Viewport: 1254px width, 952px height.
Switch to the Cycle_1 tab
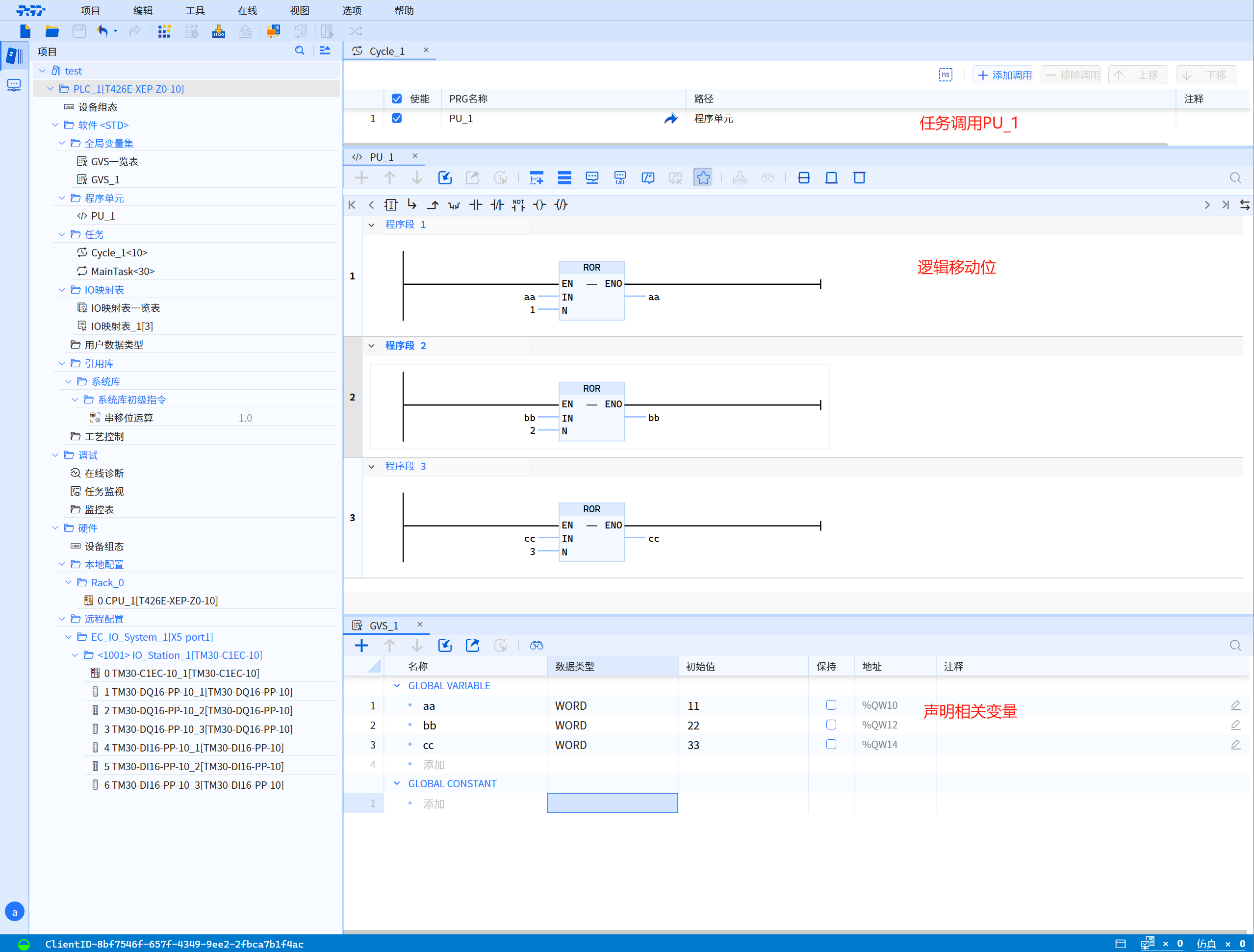pyautogui.click(x=387, y=51)
